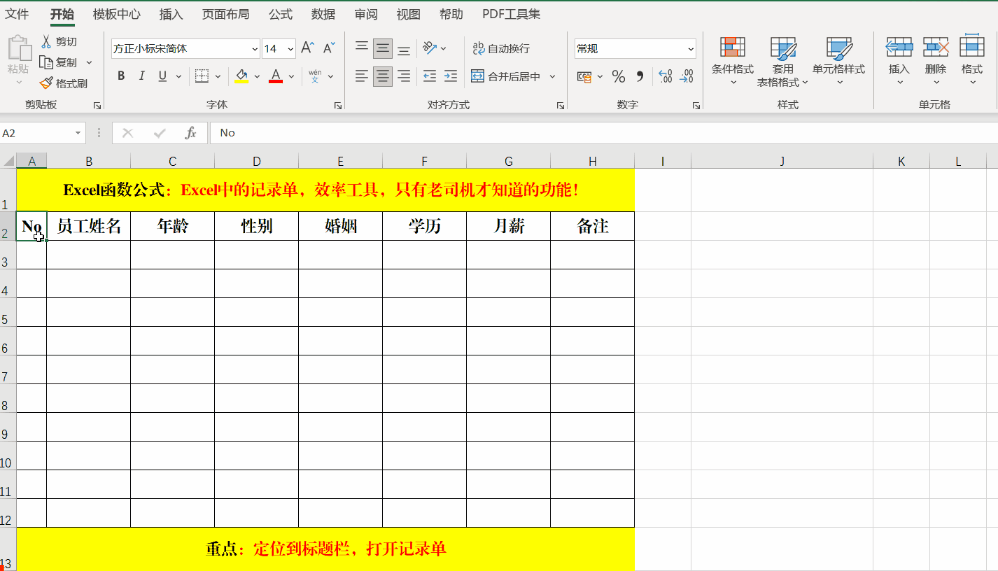
Task: Expand the Copy (复制) options arrow
Action: [x=89, y=62]
